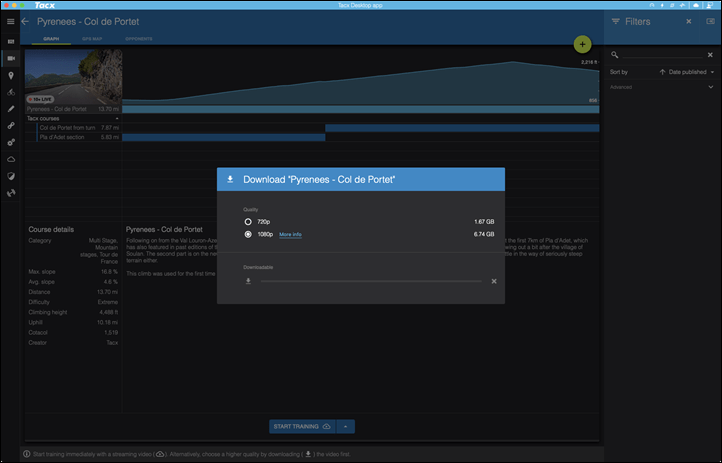Image resolution: width=722 pixels, height=463 pixels.
Task: Open the More info link for 1080p
Action: point(290,235)
